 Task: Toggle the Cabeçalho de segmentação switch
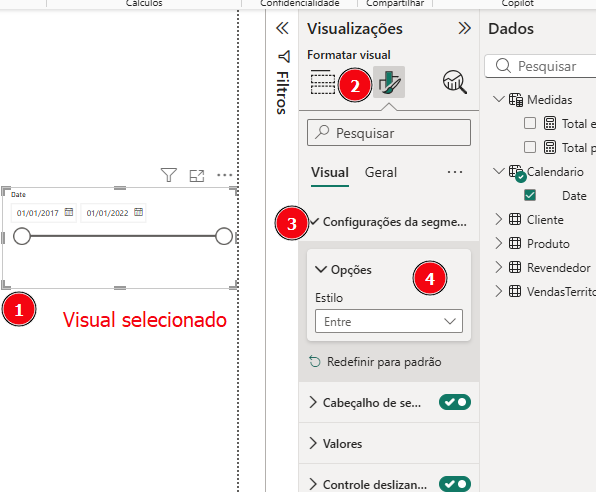[x=455, y=402]
